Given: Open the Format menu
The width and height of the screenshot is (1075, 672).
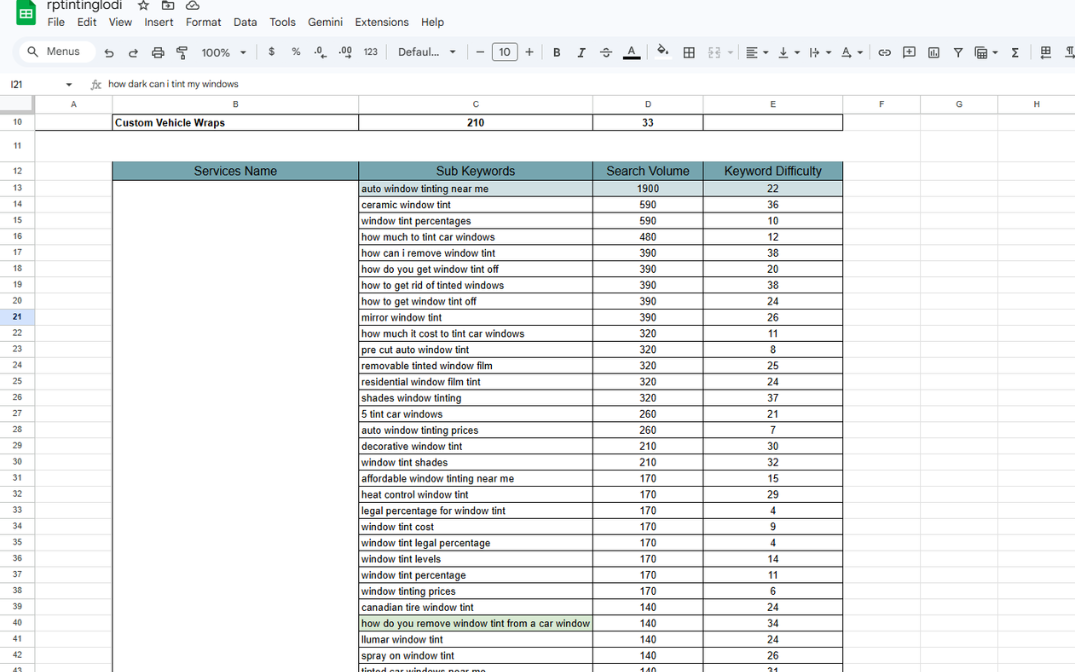Looking at the screenshot, I should [x=203, y=22].
